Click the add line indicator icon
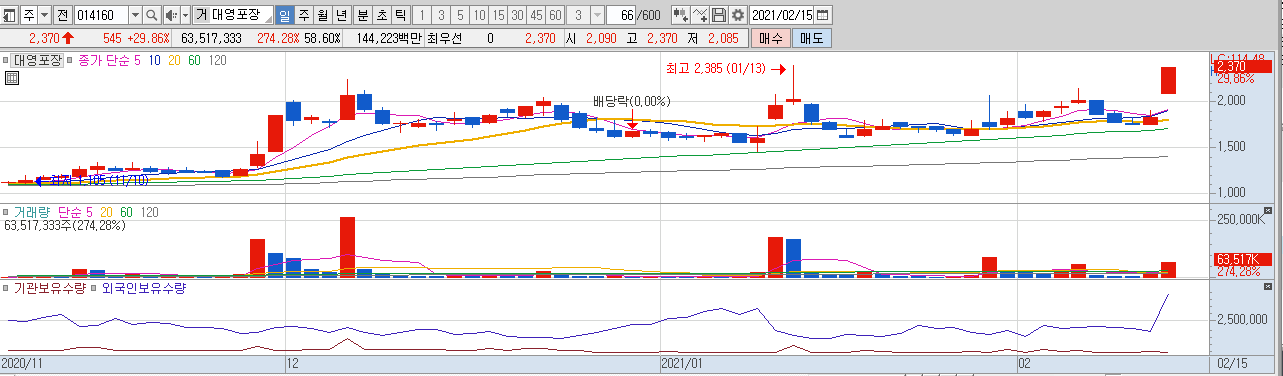1283x376 pixels. [x=700, y=15]
